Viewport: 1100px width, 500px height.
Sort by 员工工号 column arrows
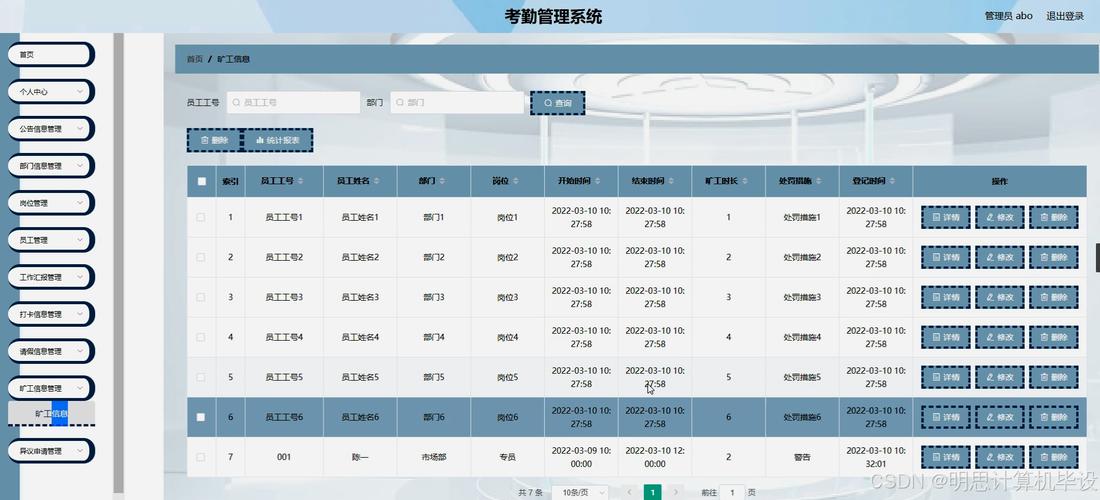300,181
